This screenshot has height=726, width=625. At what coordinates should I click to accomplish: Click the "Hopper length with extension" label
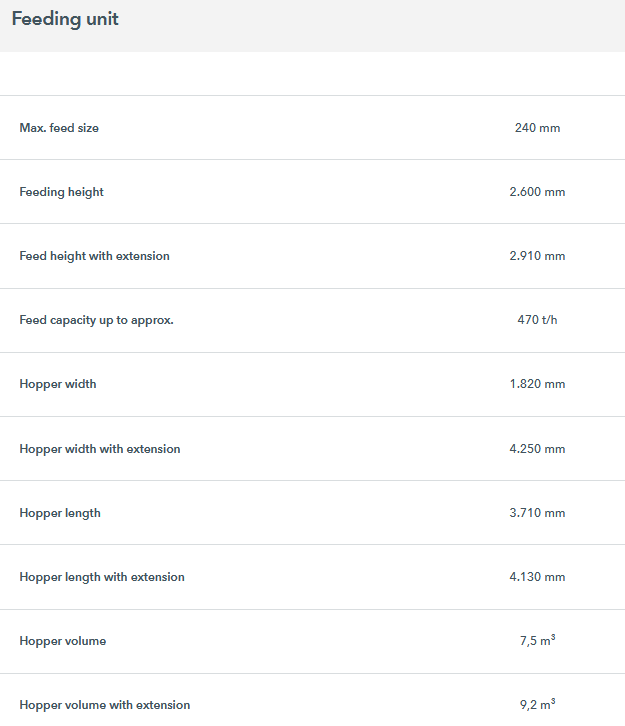102,577
